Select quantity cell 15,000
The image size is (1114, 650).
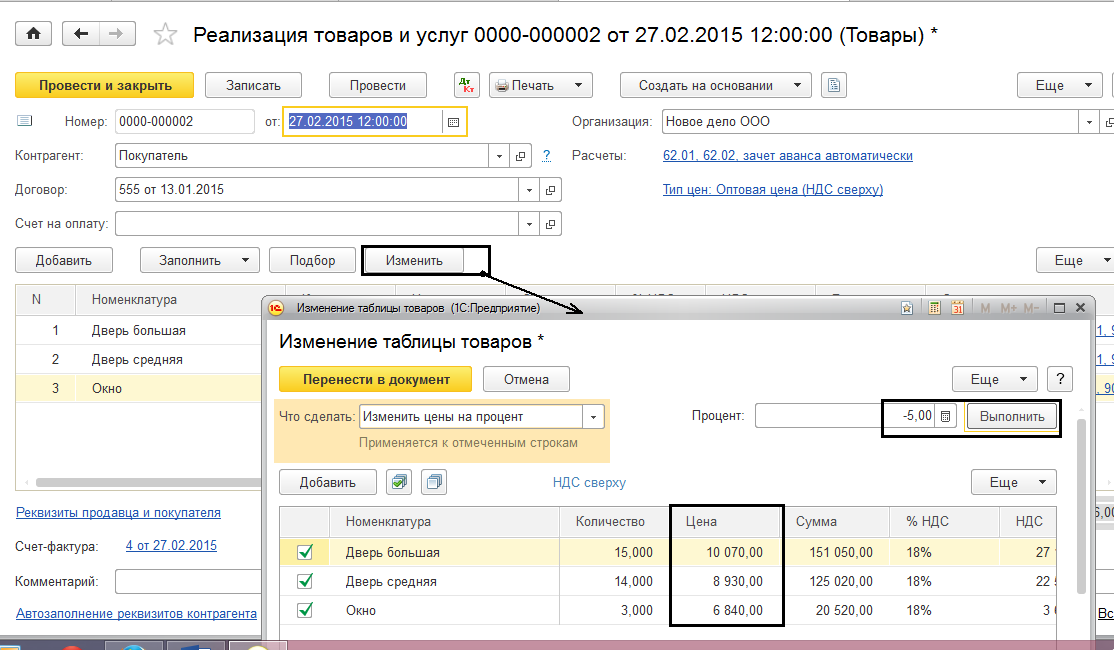point(615,552)
